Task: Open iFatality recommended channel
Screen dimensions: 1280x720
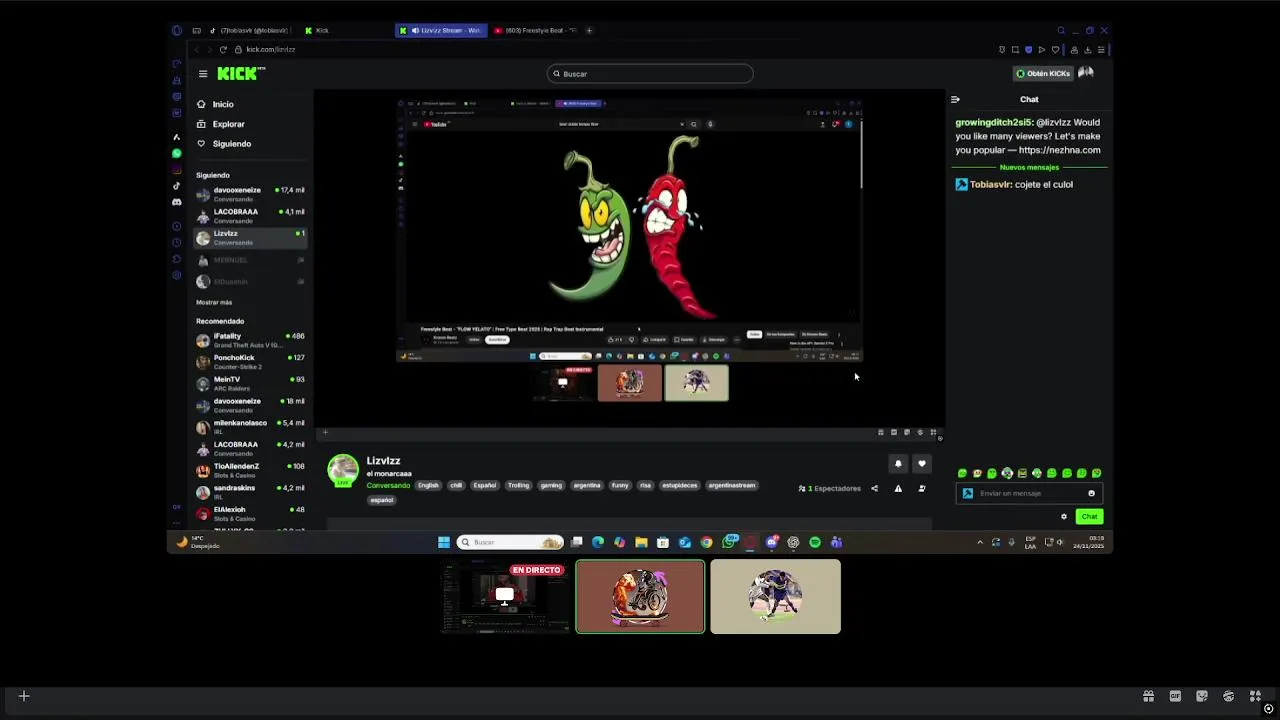Action: coord(250,340)
